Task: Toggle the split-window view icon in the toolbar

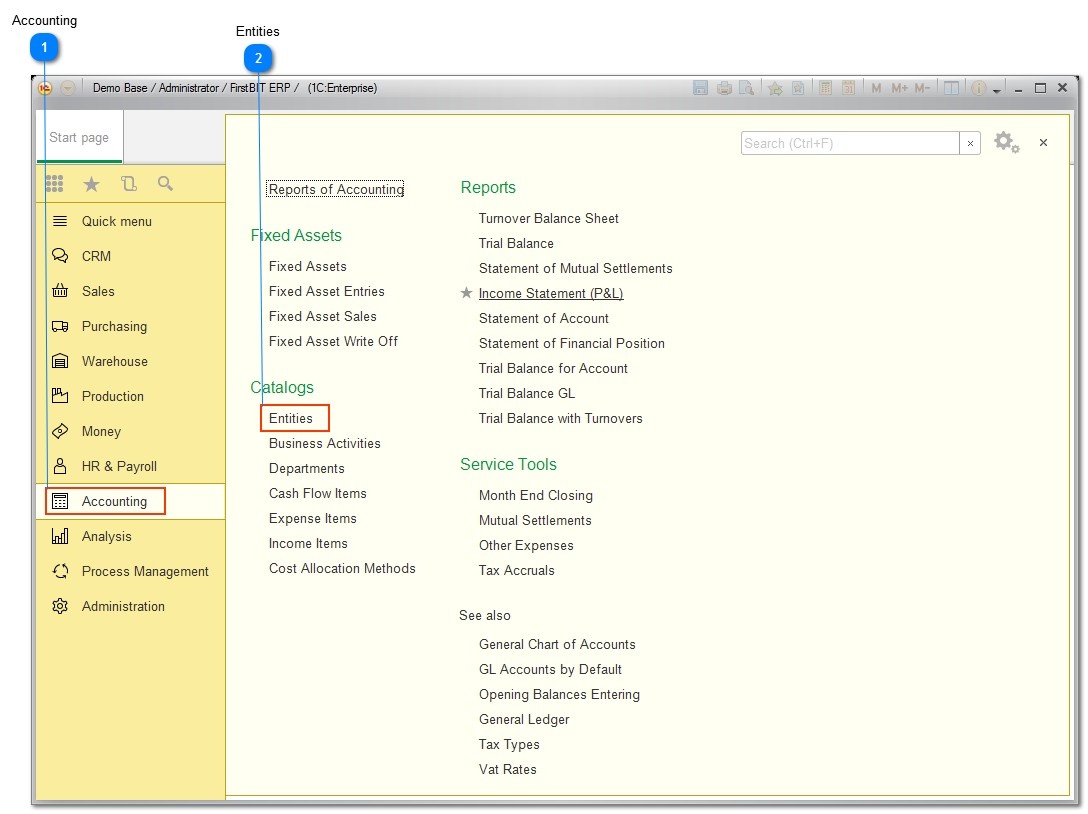Action: coord(951,88)
